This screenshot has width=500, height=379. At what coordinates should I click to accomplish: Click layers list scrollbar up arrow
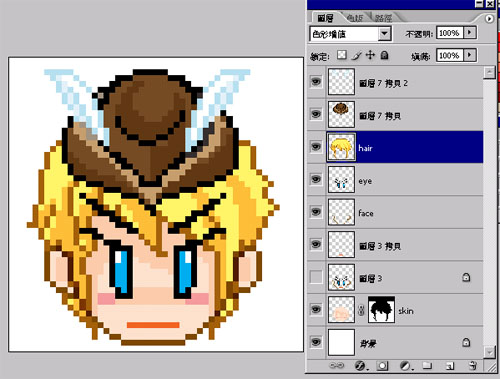click(489, 72)
